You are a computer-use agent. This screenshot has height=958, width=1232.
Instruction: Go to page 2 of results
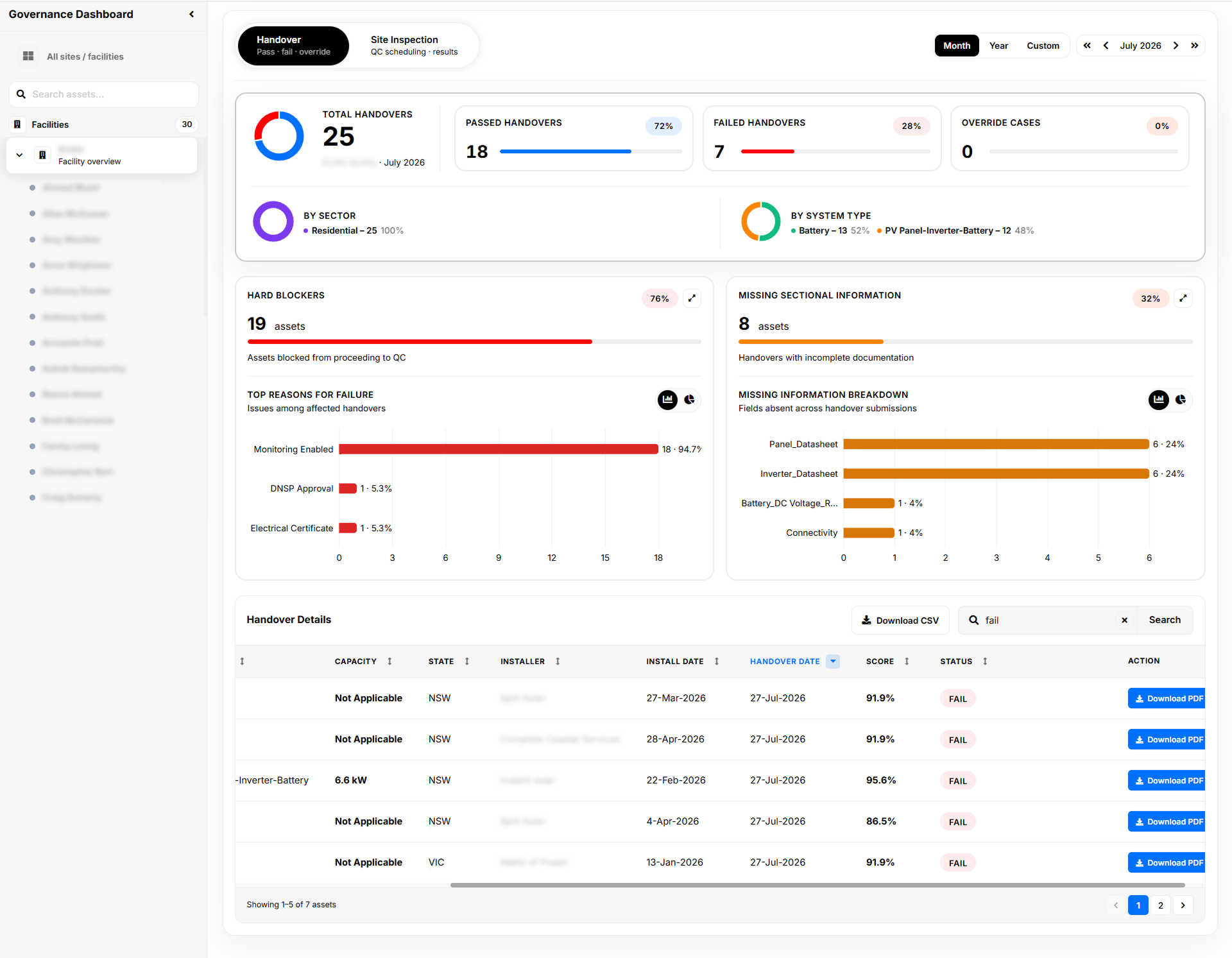tap(1160, 905)
